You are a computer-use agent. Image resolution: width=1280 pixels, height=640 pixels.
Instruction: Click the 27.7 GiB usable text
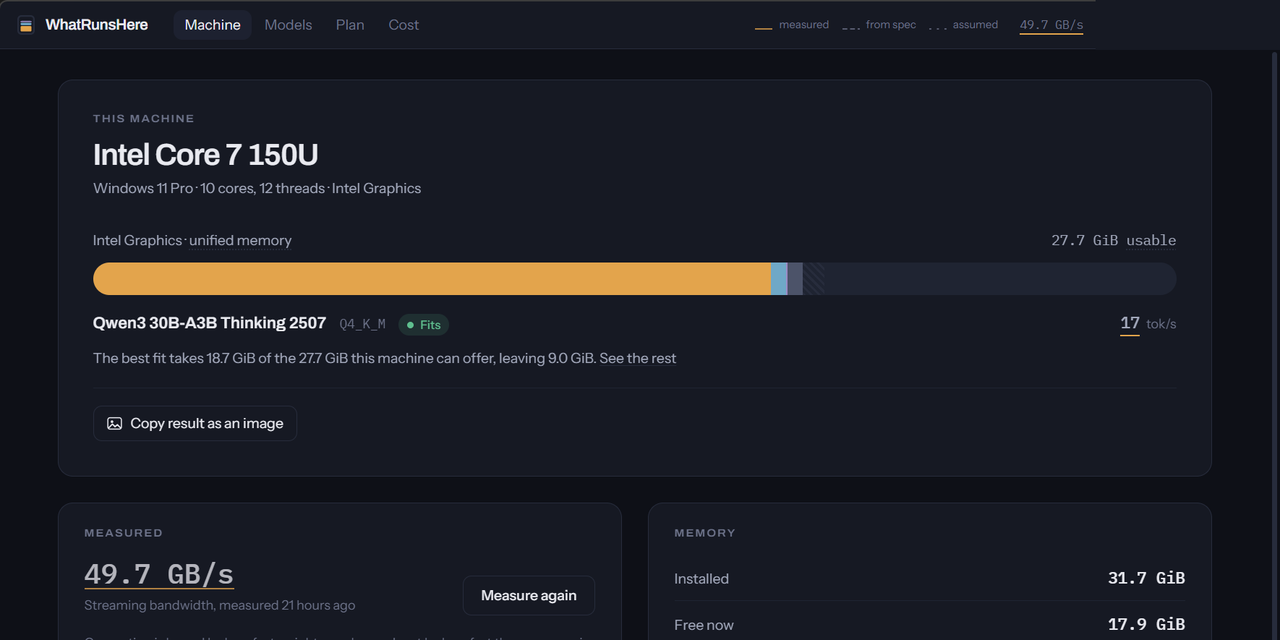(x=1114, y=240)
